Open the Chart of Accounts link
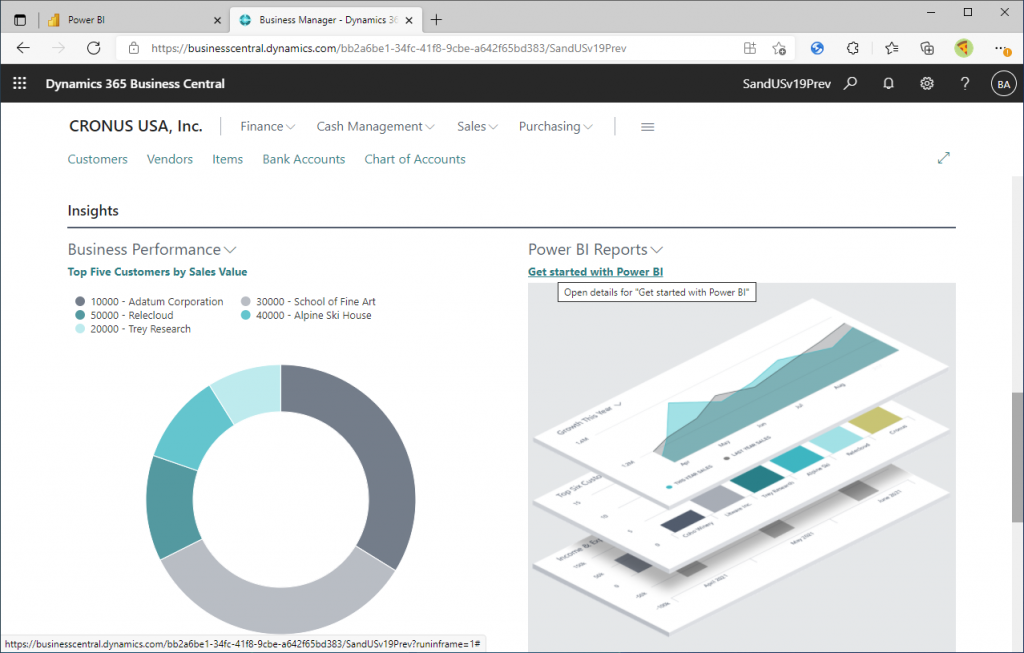The width and height of the screenshot is (1024, 653). pyautogui.click(x=415, y=159)
